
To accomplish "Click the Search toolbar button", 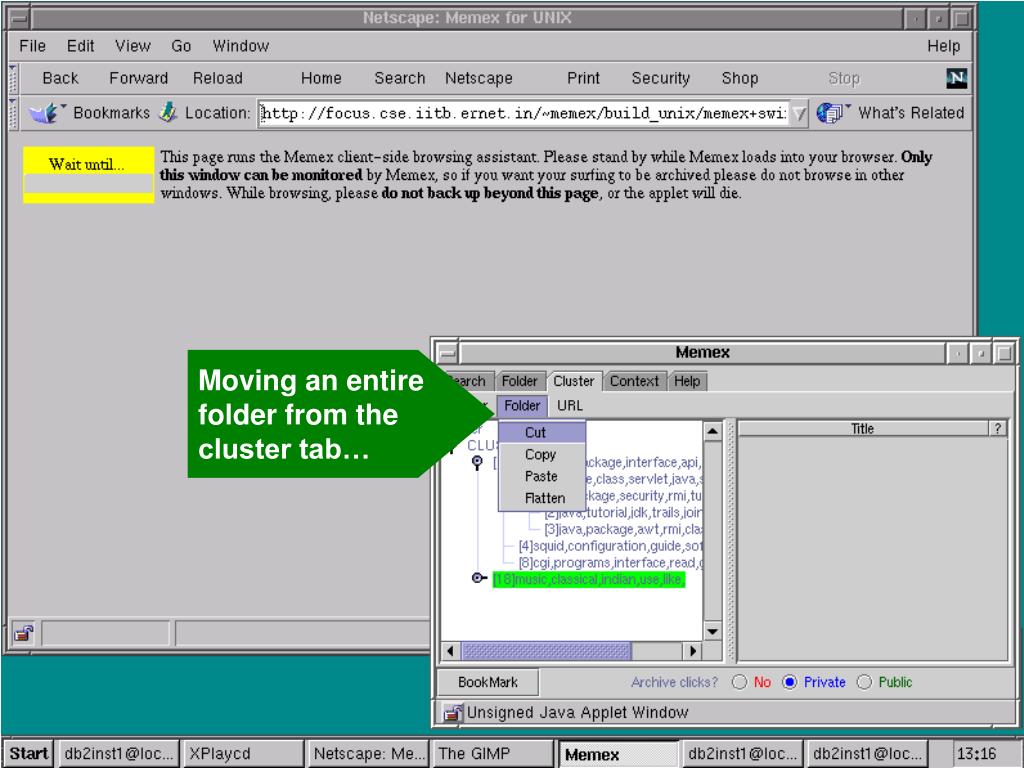I will (400, 78).
